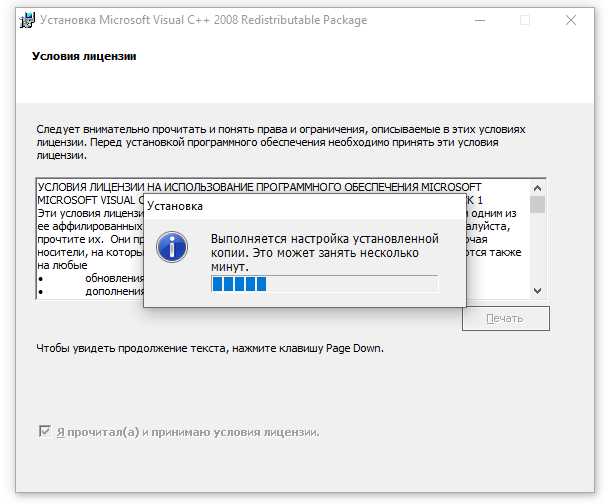Click the Печать button
Viewport: 612px width, 504px height.
(x=506, y=319)
